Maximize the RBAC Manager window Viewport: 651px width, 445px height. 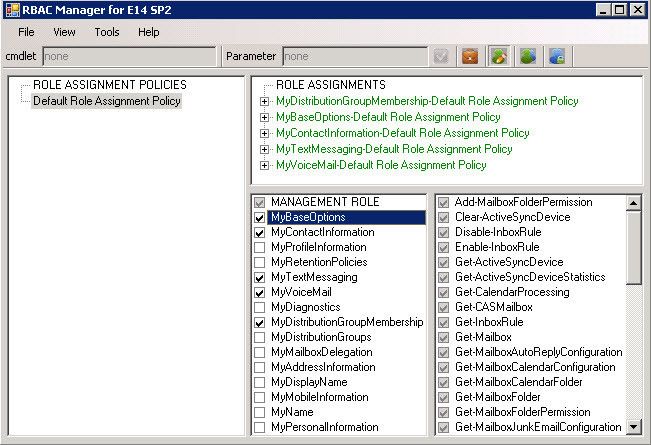point(619,10)
